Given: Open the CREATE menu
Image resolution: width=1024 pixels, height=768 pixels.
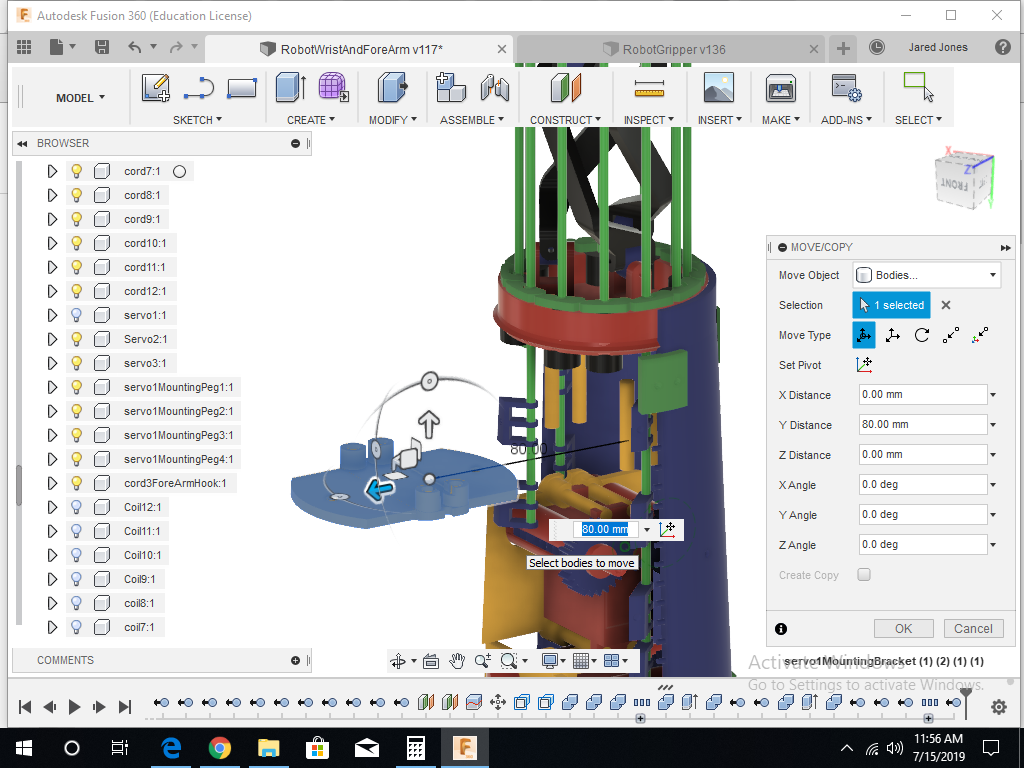Looking at the screenshot, I should (x=311, y=120).
